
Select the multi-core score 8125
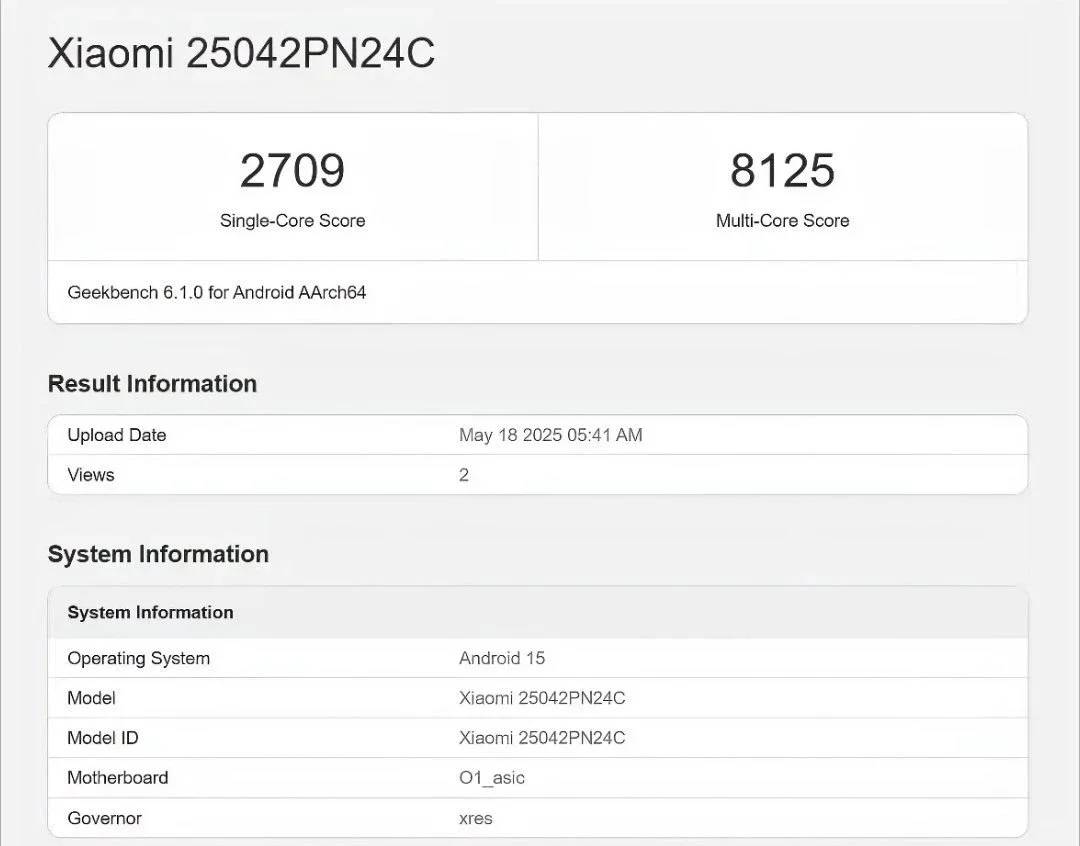tap(782, 170)
